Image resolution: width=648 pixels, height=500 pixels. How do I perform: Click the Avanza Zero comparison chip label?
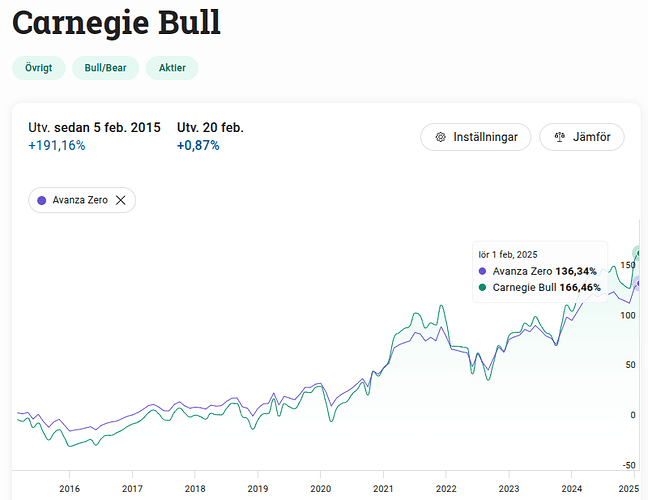80,200
